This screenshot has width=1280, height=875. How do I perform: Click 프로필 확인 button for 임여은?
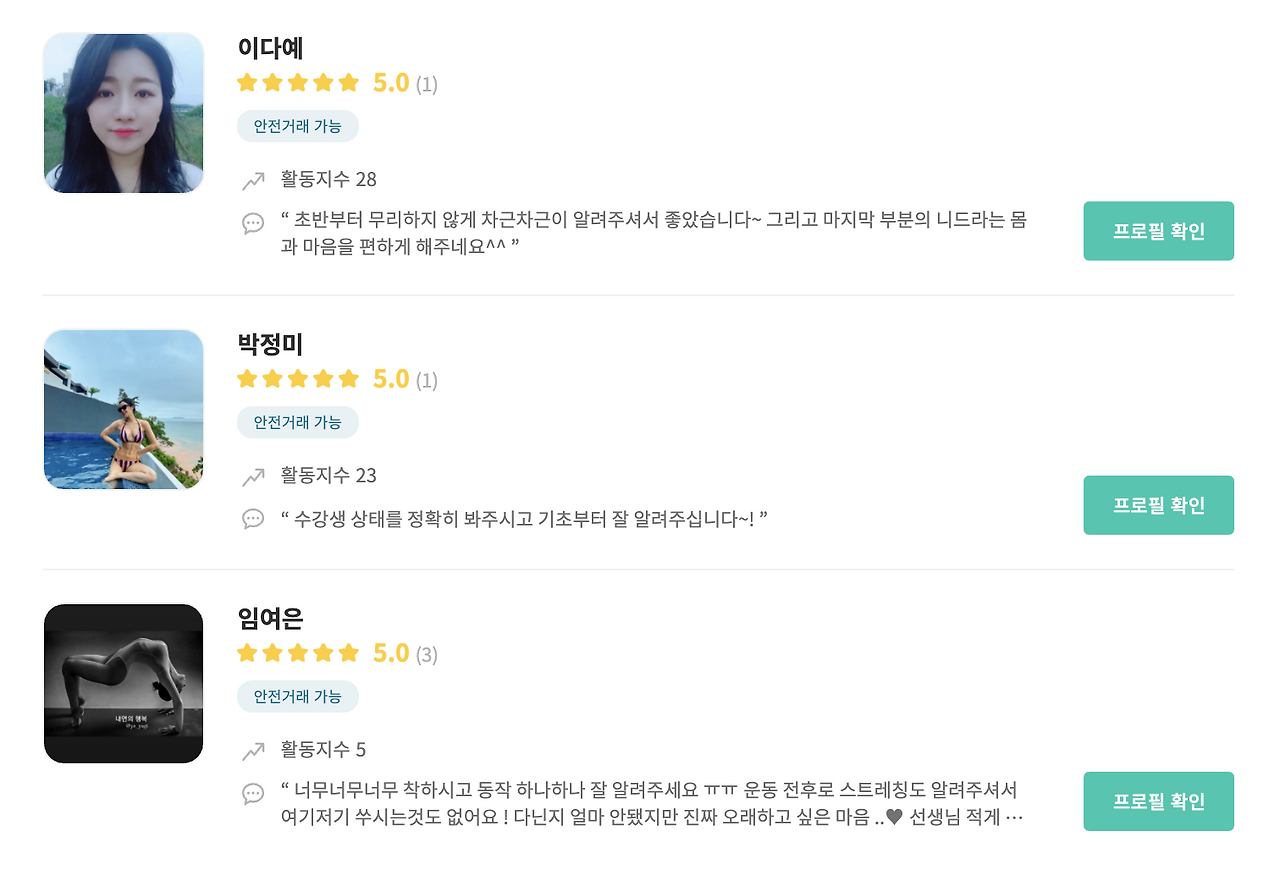click(1158, 801)
